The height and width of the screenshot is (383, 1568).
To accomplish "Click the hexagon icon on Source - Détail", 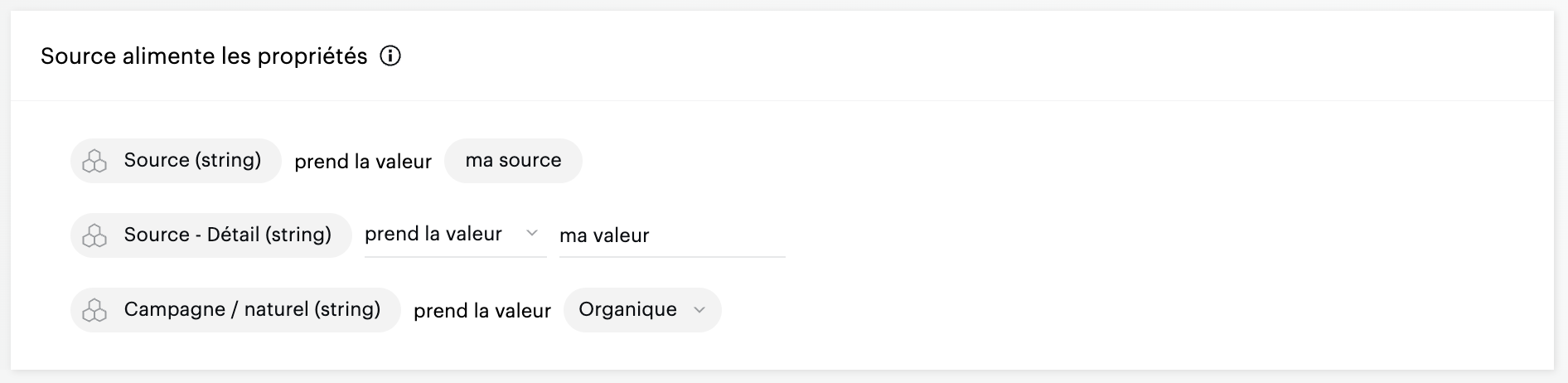I will pos(95,235).
